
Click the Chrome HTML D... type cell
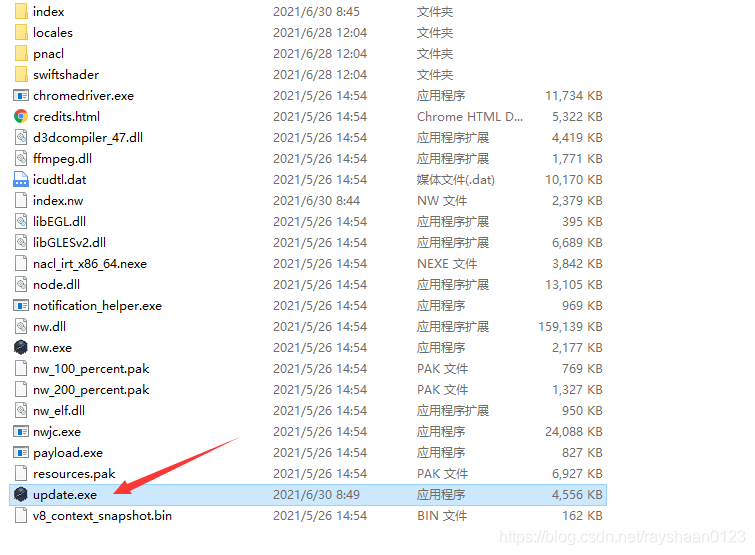(x=469, y=117)
